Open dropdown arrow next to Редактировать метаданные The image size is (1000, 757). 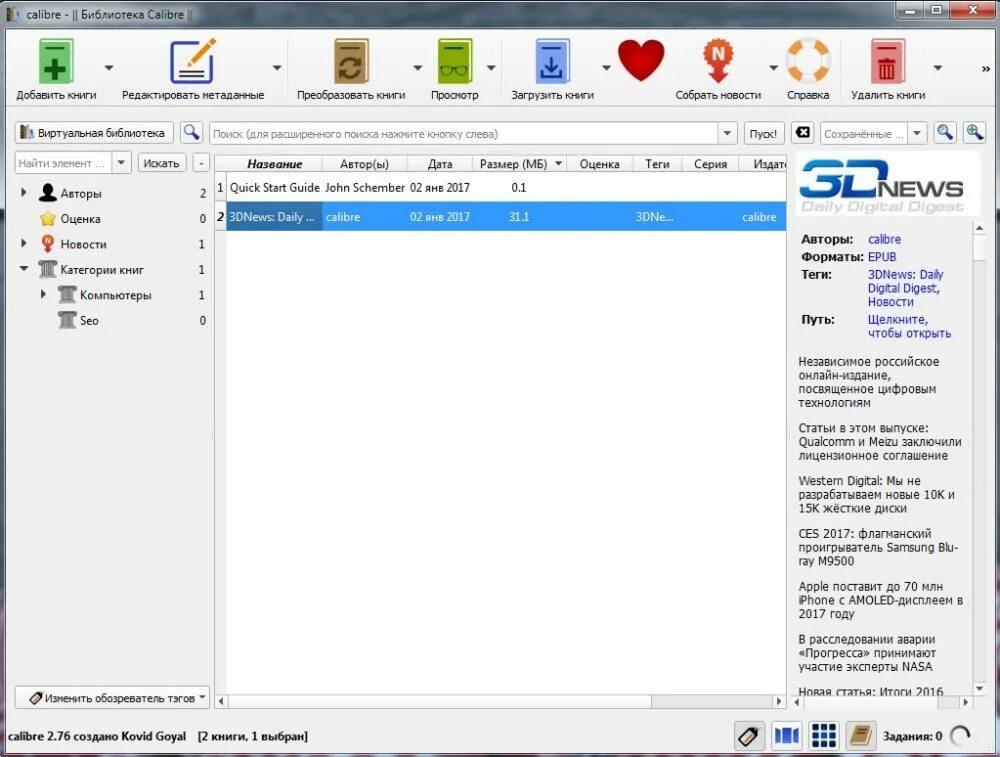pyautogui.click(x=277, y=68)
